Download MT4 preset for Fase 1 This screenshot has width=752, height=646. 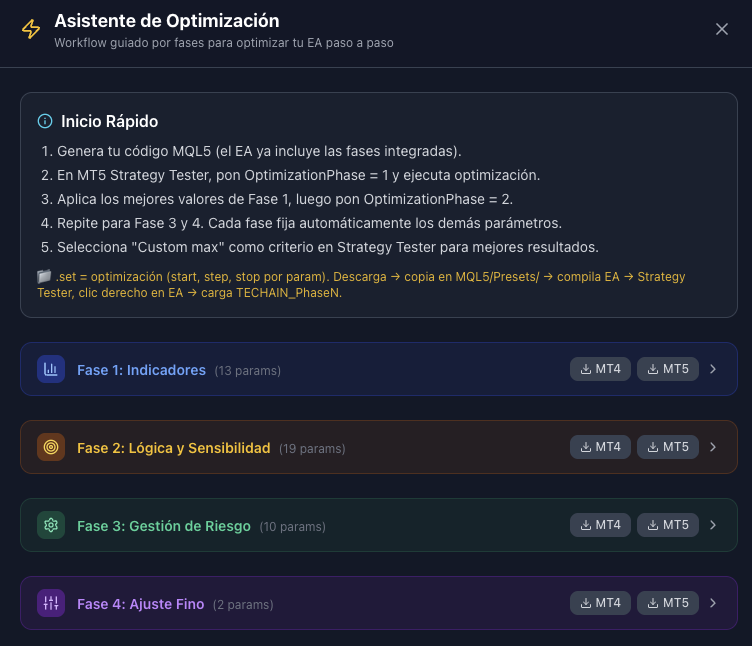click(600, 369)
